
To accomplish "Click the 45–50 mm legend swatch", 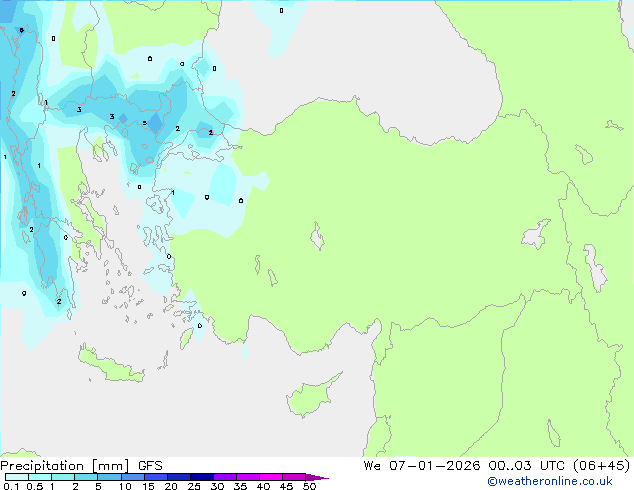I will pyautogui.click(x=294, y=477).
